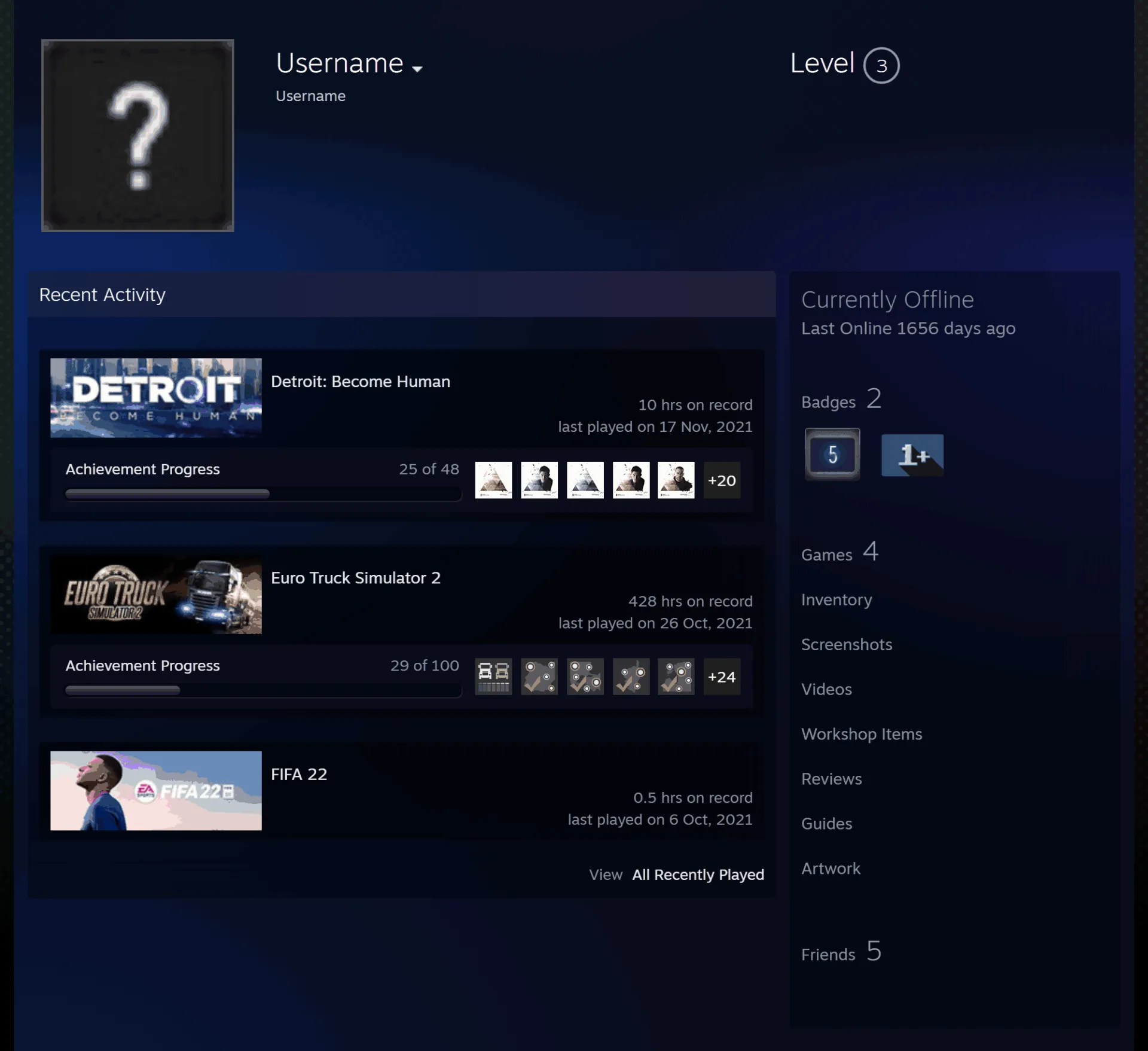Click the 1+ game collector badge icon
Screen dimensions: 1148x1051
click(x=912, y=455)
